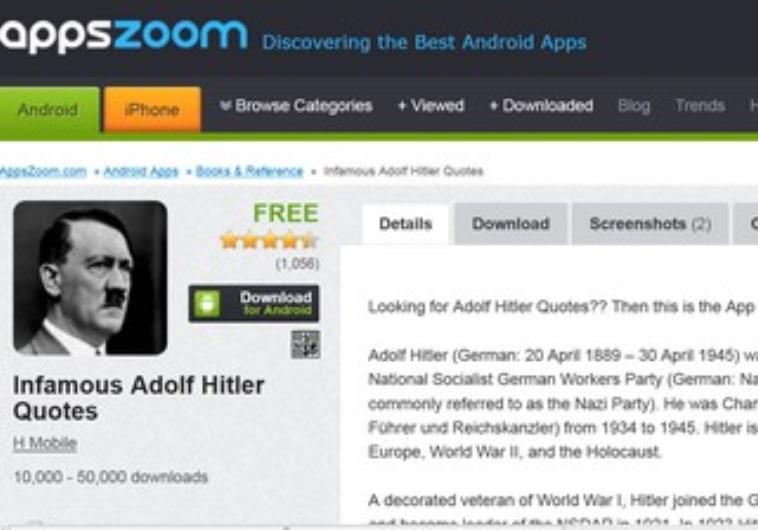758x530 pixels.
Task: Switch to the Download tab
Action: tap(511, 224)
